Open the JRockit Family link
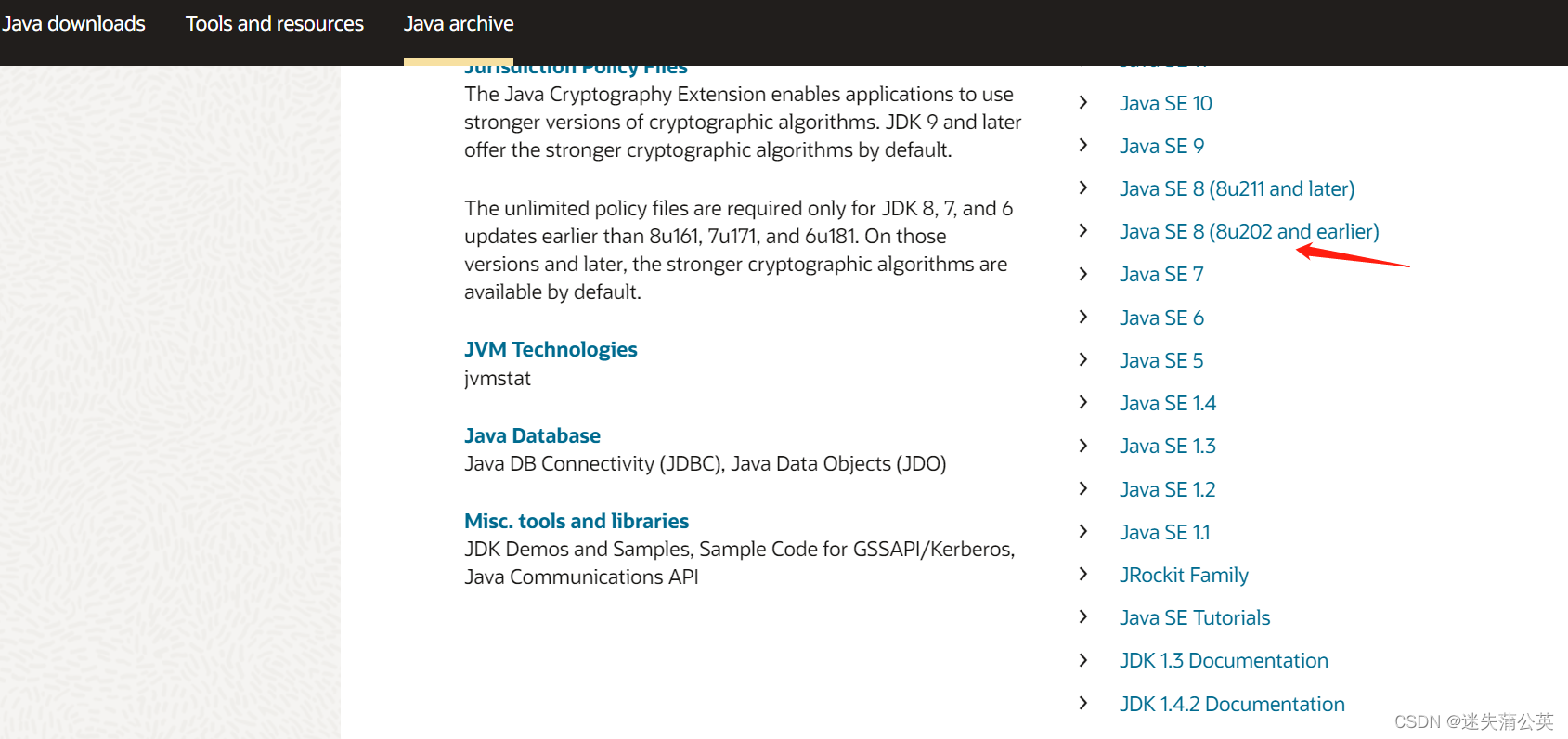 click(x=1184, y=575)
